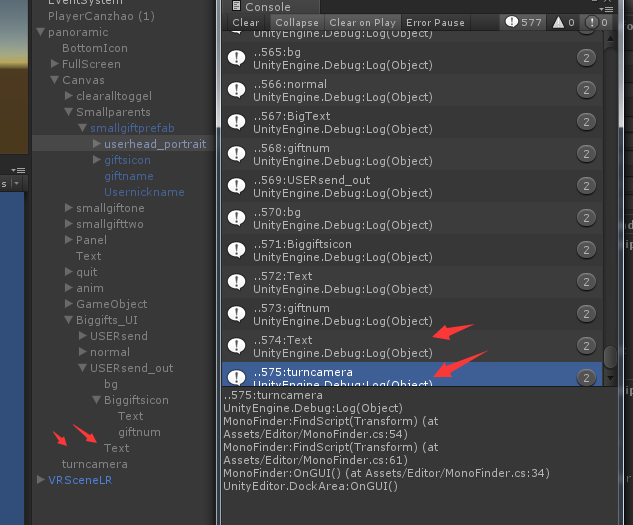Select the anim object in Hierarchy
This screenshot has height=525, width=633.
tap(90, 288)
